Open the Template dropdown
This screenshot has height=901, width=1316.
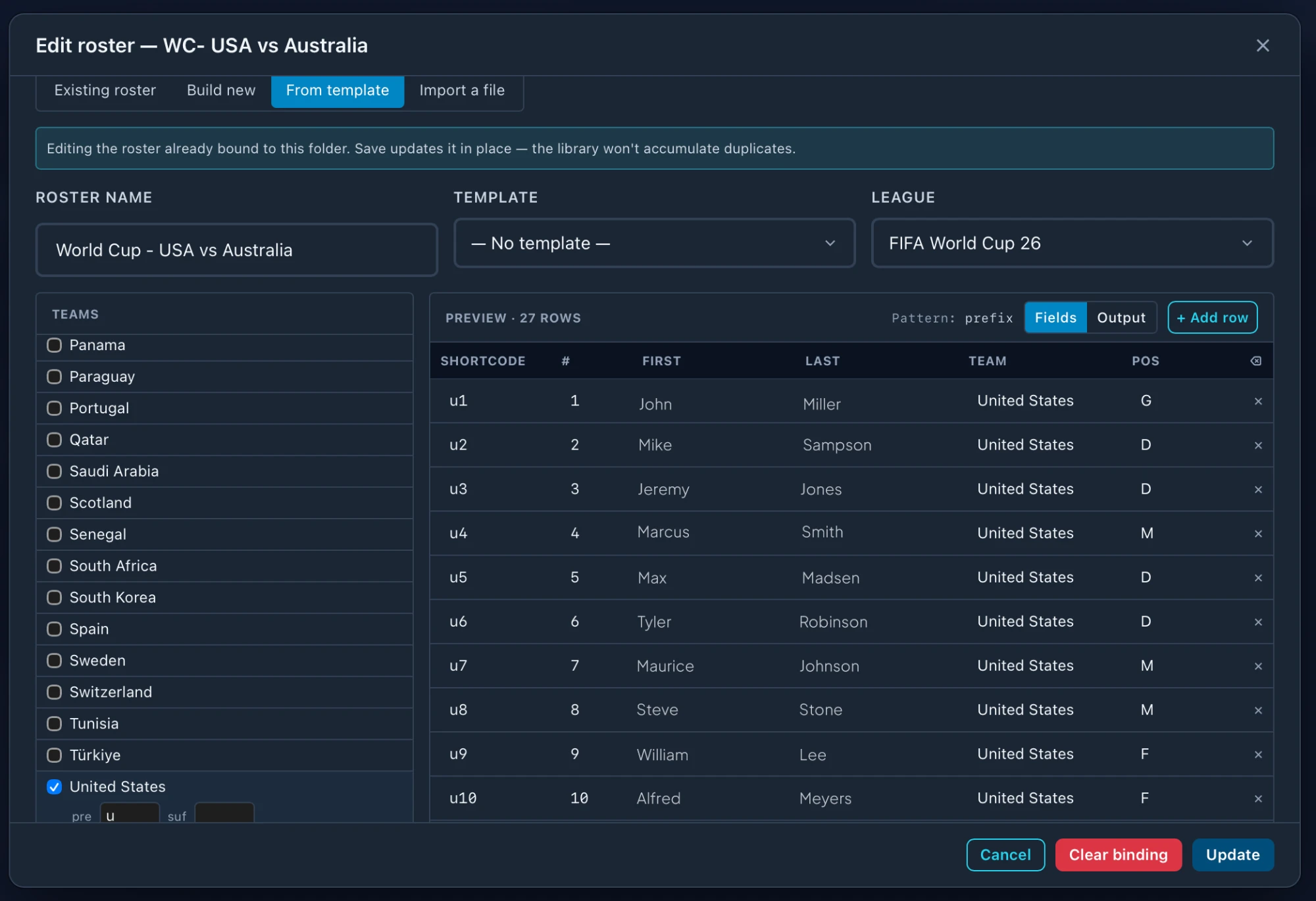coord(654,243)
